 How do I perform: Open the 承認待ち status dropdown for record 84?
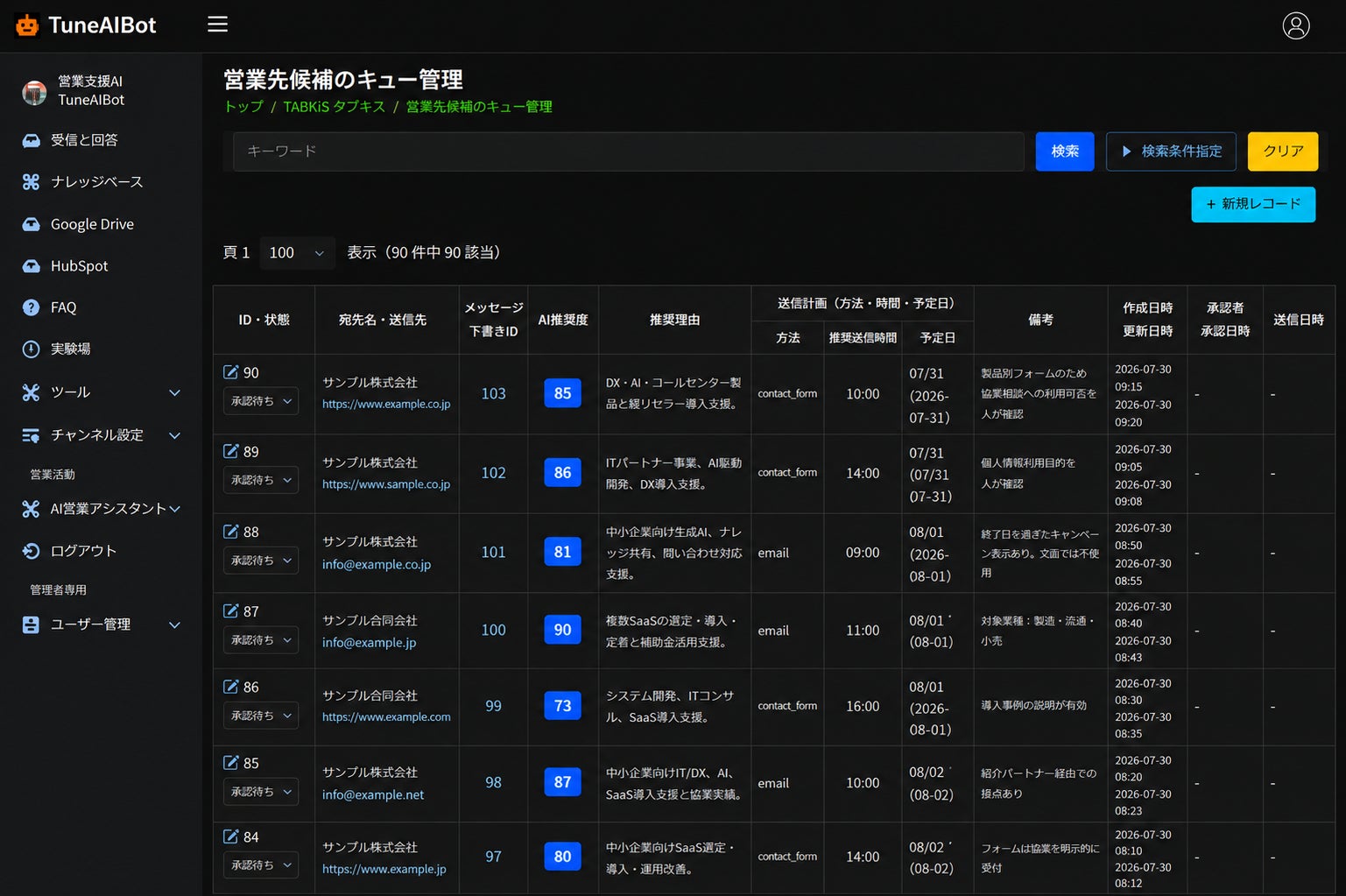point(261,864)
